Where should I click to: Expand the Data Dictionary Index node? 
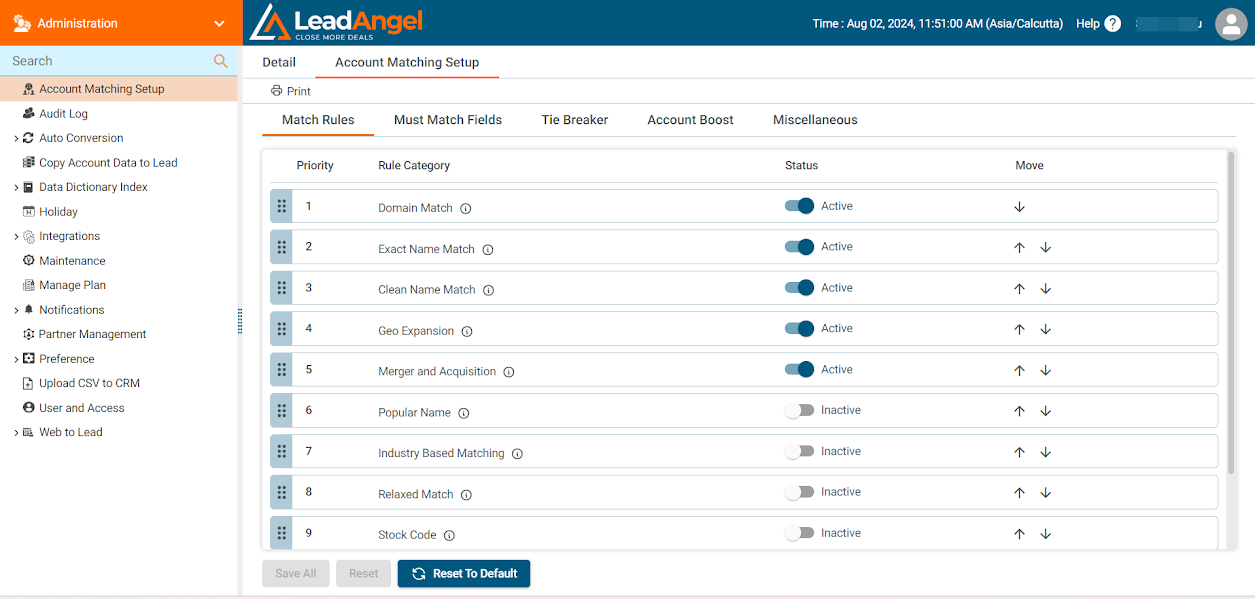point(16,188)
